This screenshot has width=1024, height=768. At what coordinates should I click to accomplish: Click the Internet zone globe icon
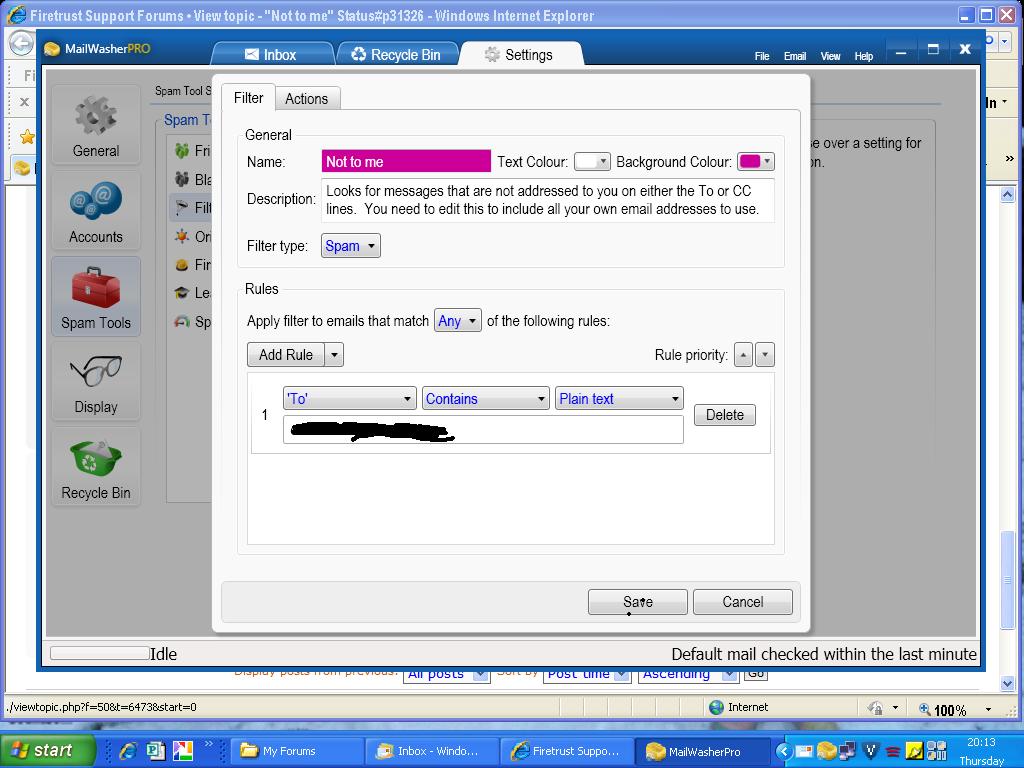716,707
